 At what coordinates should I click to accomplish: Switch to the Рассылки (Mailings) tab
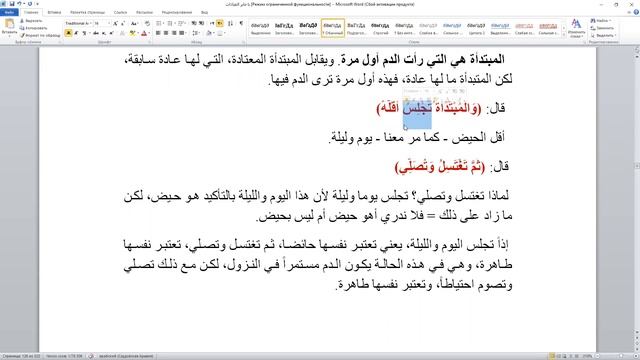[x=144, y=12]
